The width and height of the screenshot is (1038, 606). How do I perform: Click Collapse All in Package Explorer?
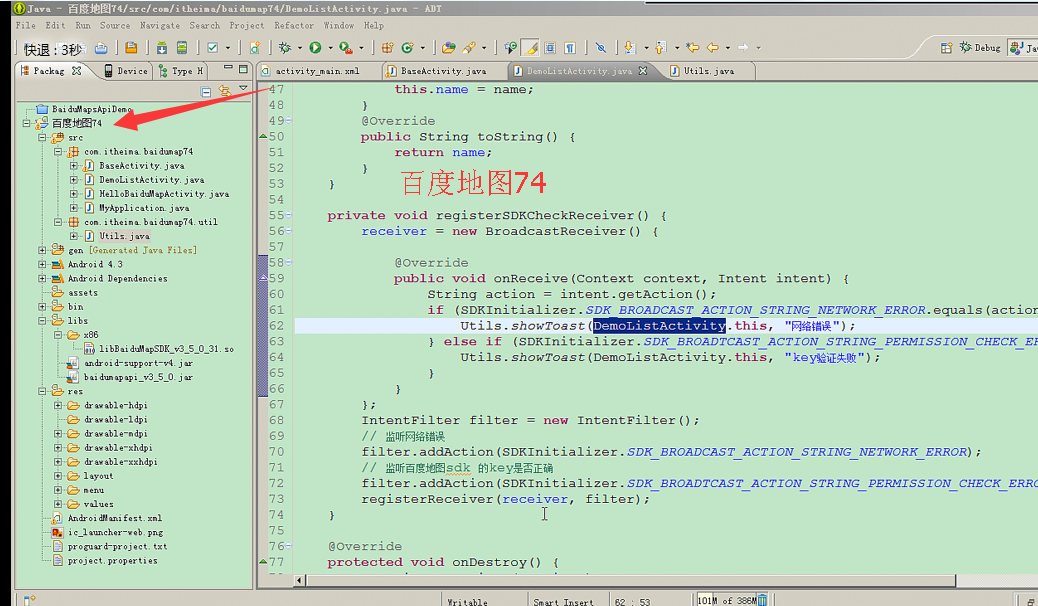point(206,91)
